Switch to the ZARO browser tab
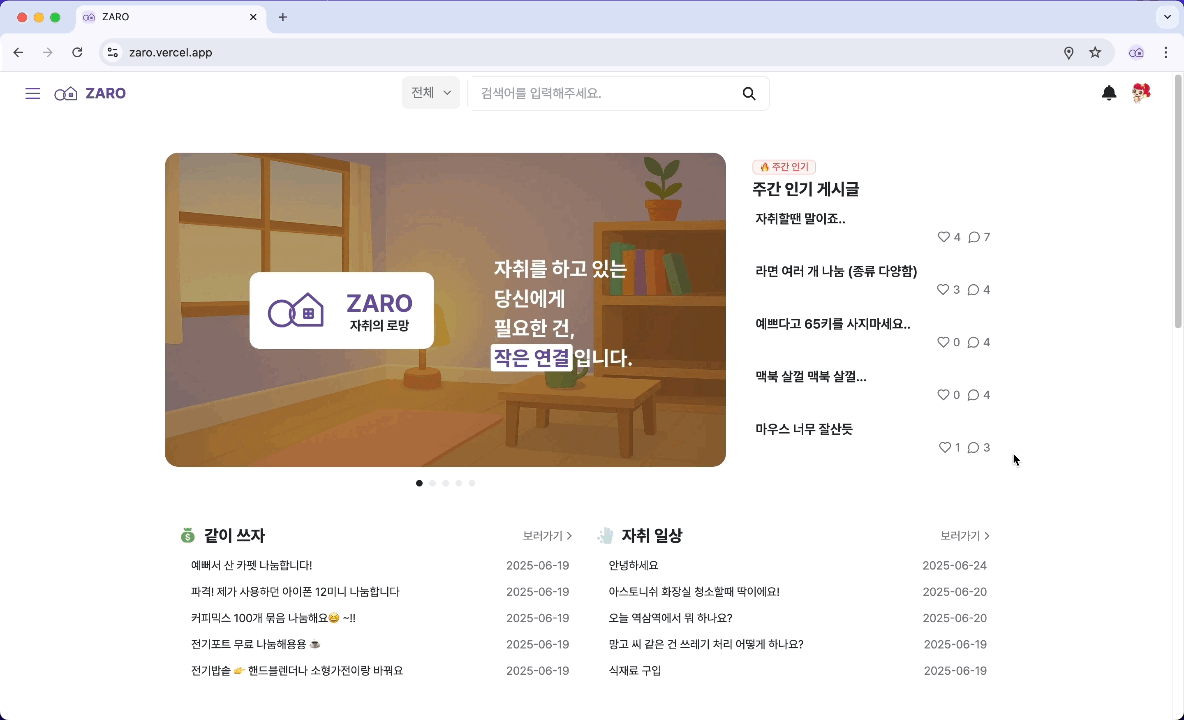Image resolution: width=1184 pixels, height=720 pixels. coord(171,17)
